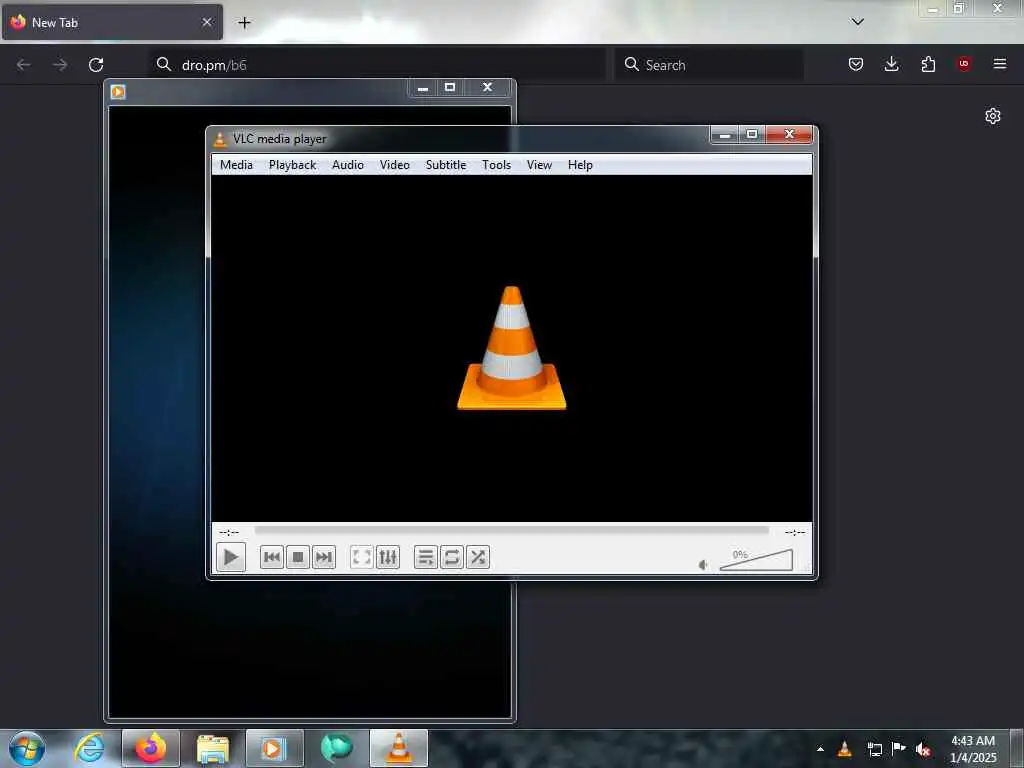Viewport: 1024px width, 768px height.
Task: Open new tab personalize gear settings
Action: click(993, 116)
